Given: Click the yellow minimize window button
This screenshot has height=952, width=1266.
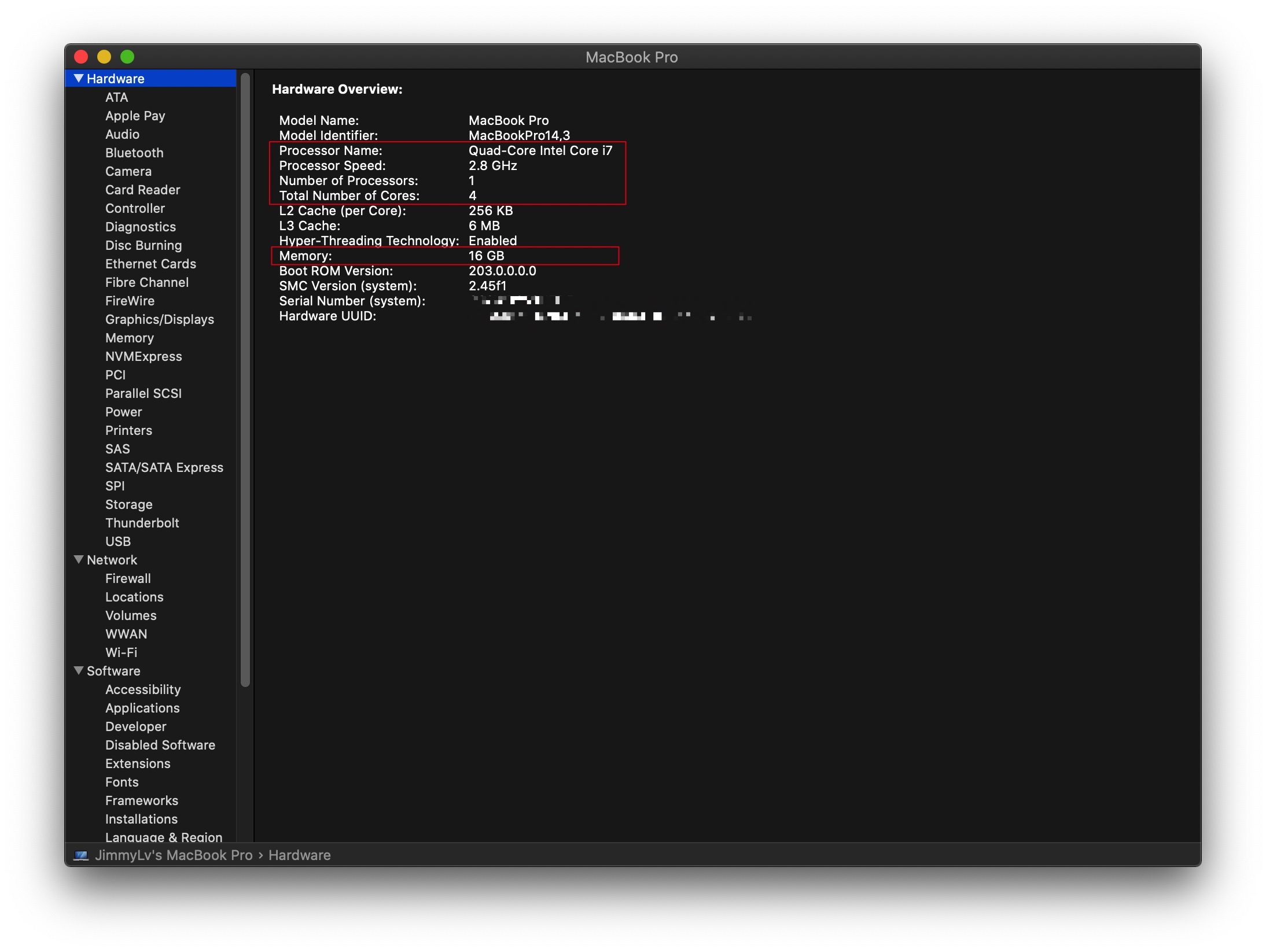Looking at the screenshot, I should [104, 57].
